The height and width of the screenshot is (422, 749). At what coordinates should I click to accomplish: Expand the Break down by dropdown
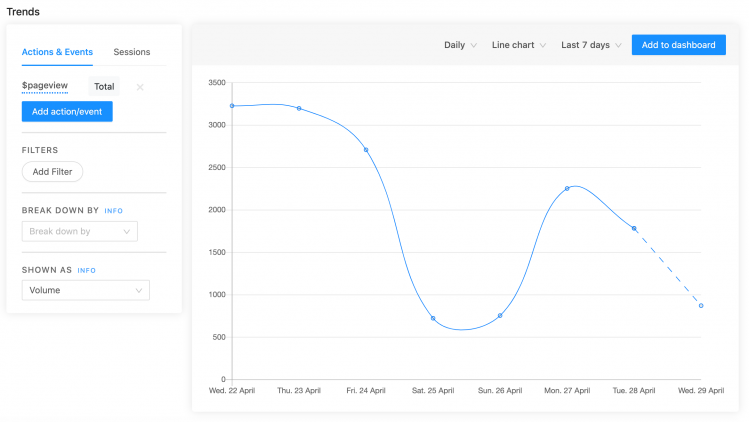79,231
